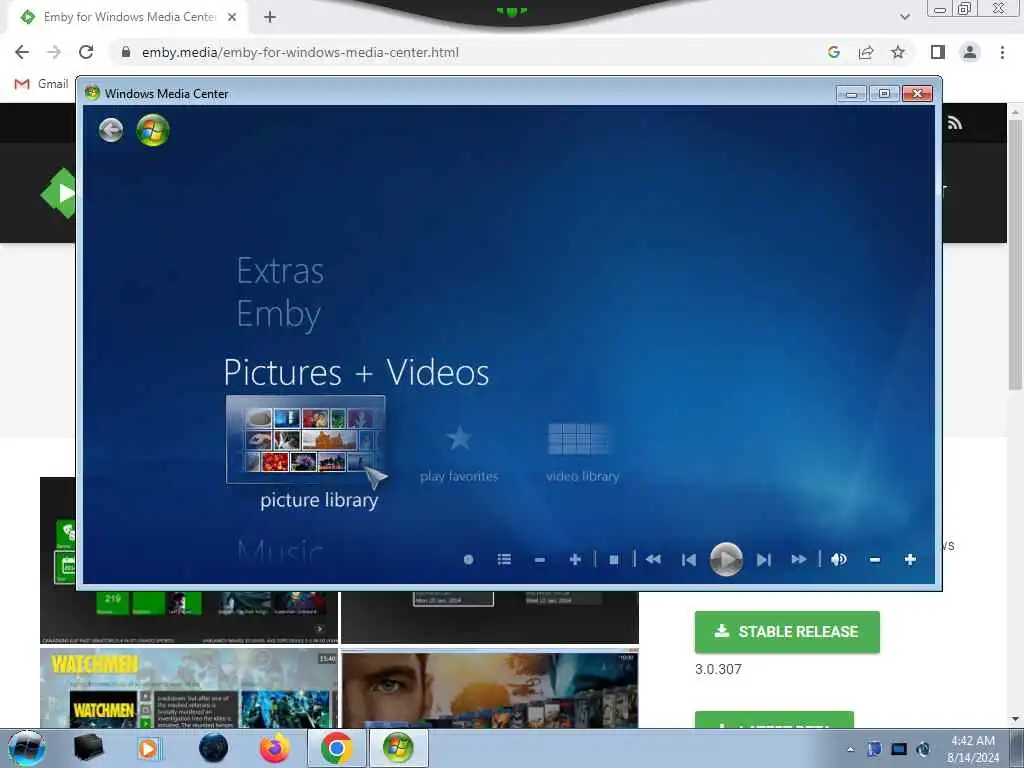This screenshot has width=1024, height=768.
Task: Rewind with the double-arrow button
Action: pos(653,560)
